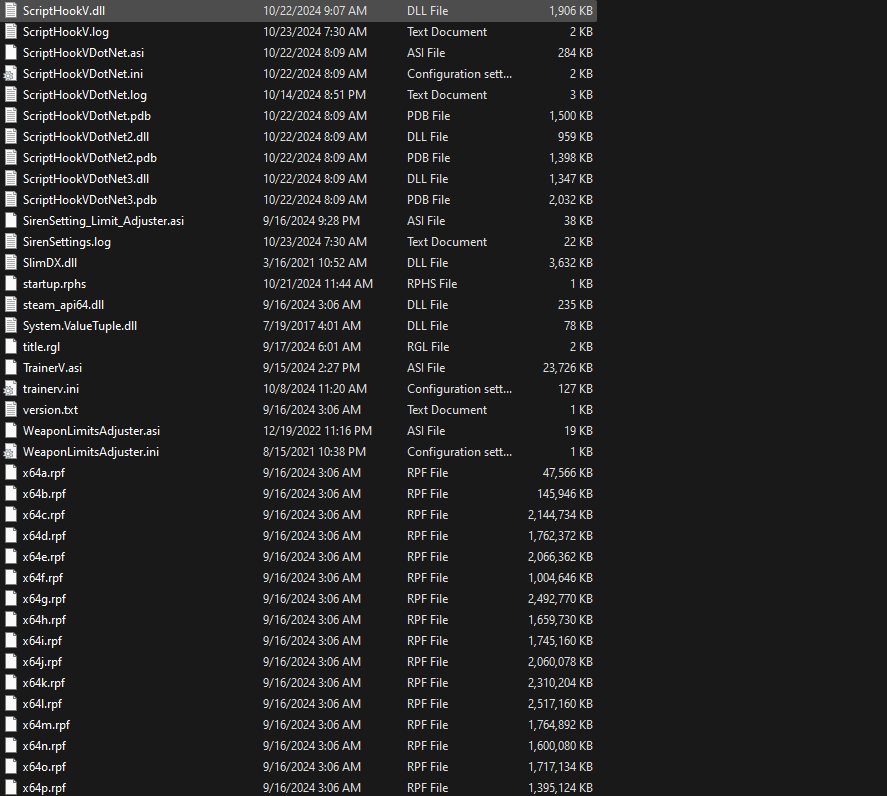887x796 pixels.
Task: Select file name x64i.rpf
Action: pos(42,640)
